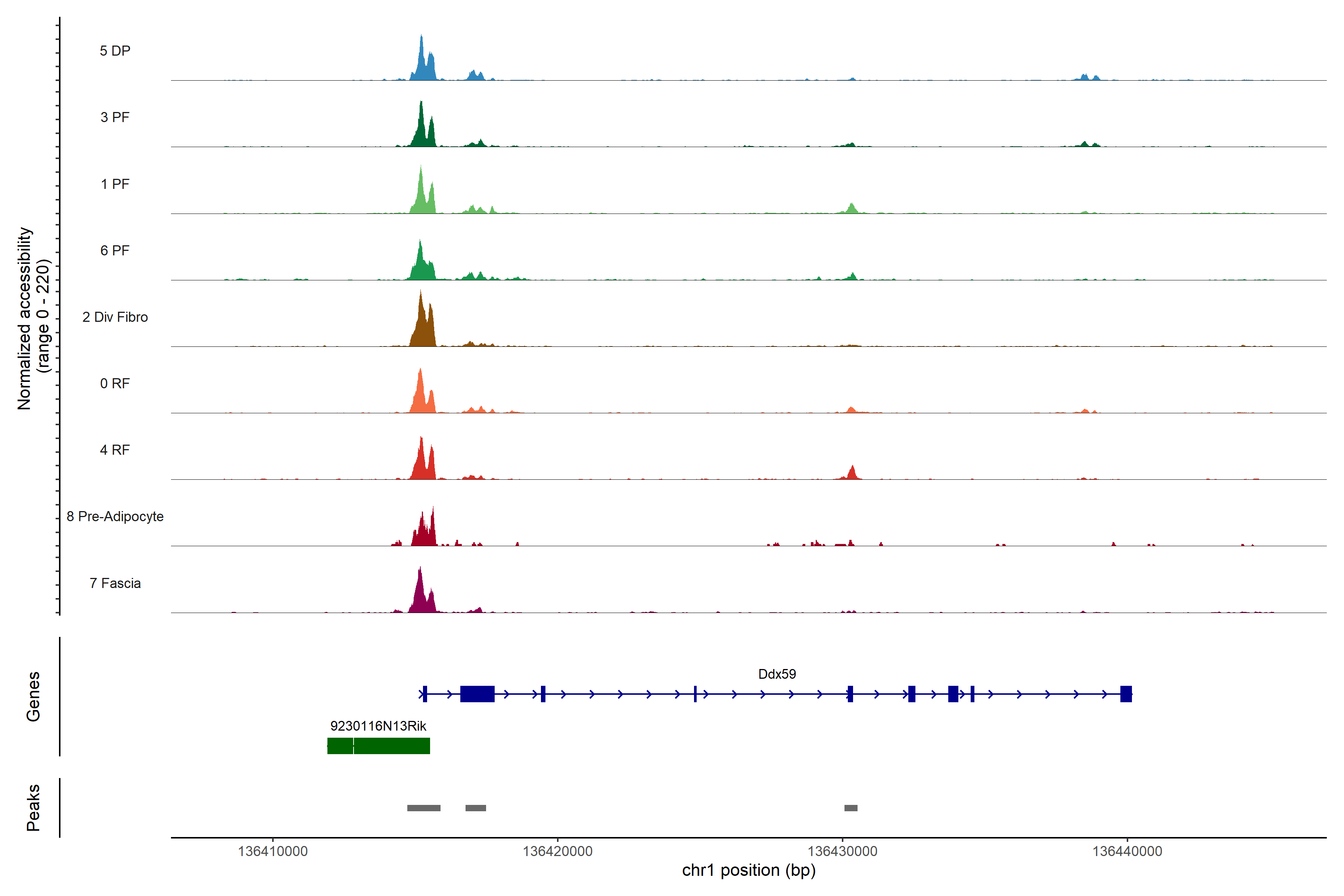Click the last Ddx59 exon block

tap(1126, 694)
